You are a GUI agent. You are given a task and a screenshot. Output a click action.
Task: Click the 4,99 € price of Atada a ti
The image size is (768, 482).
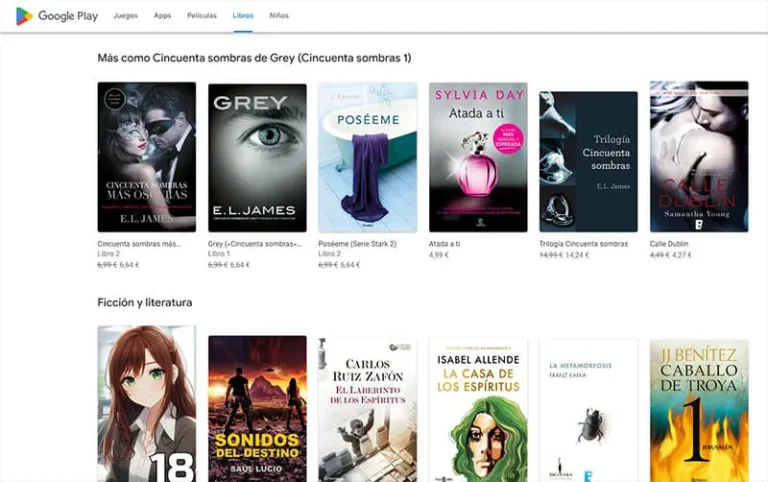(x=439, y=255)
